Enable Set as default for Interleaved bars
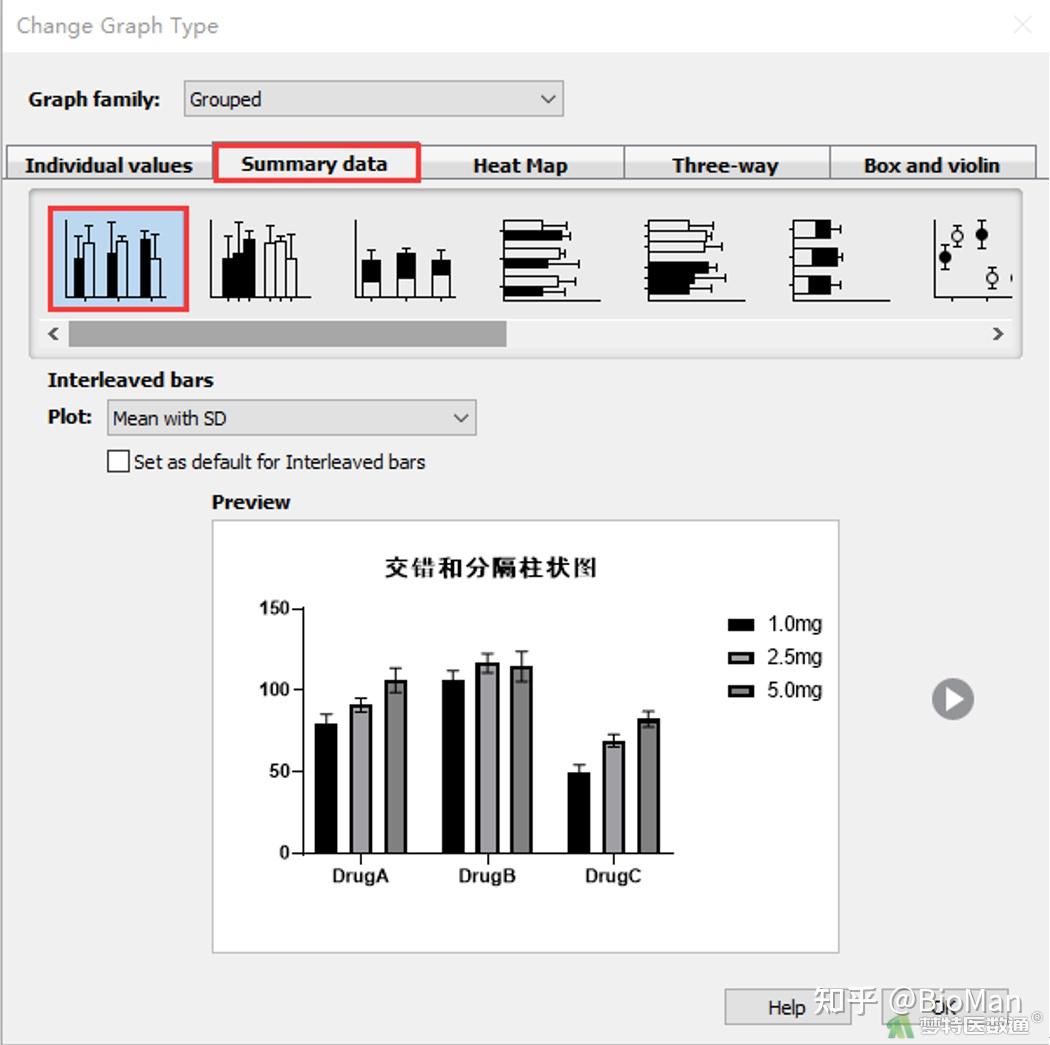The width and height of the screenshot is (1050, 1045). [x=118, y=461]
